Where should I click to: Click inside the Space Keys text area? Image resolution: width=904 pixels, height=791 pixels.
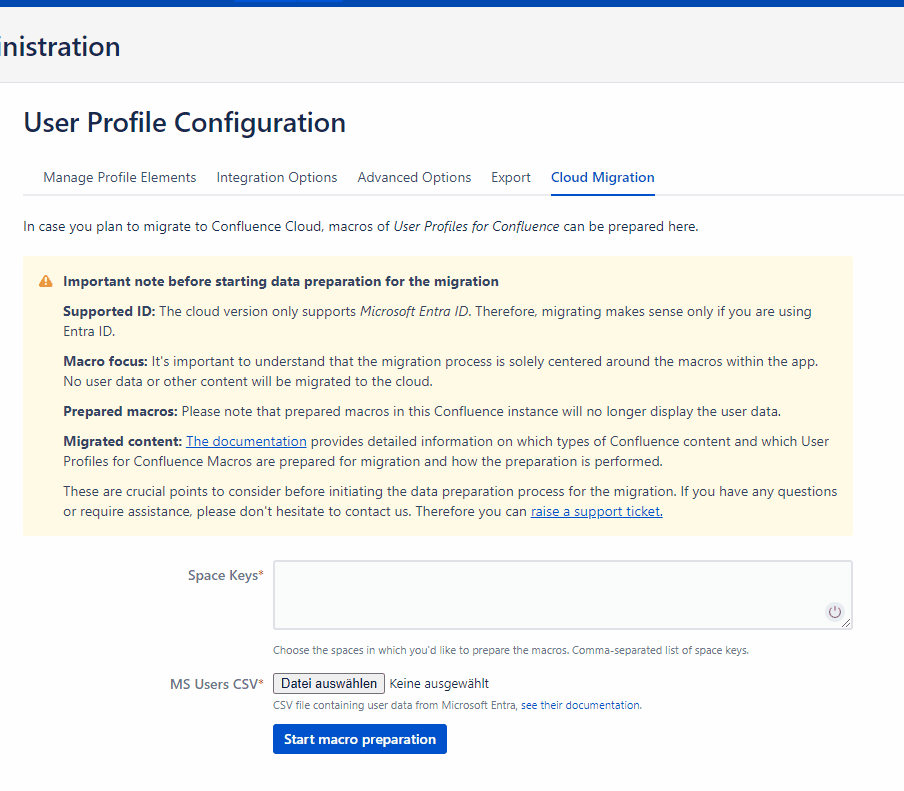pos(563,595)
